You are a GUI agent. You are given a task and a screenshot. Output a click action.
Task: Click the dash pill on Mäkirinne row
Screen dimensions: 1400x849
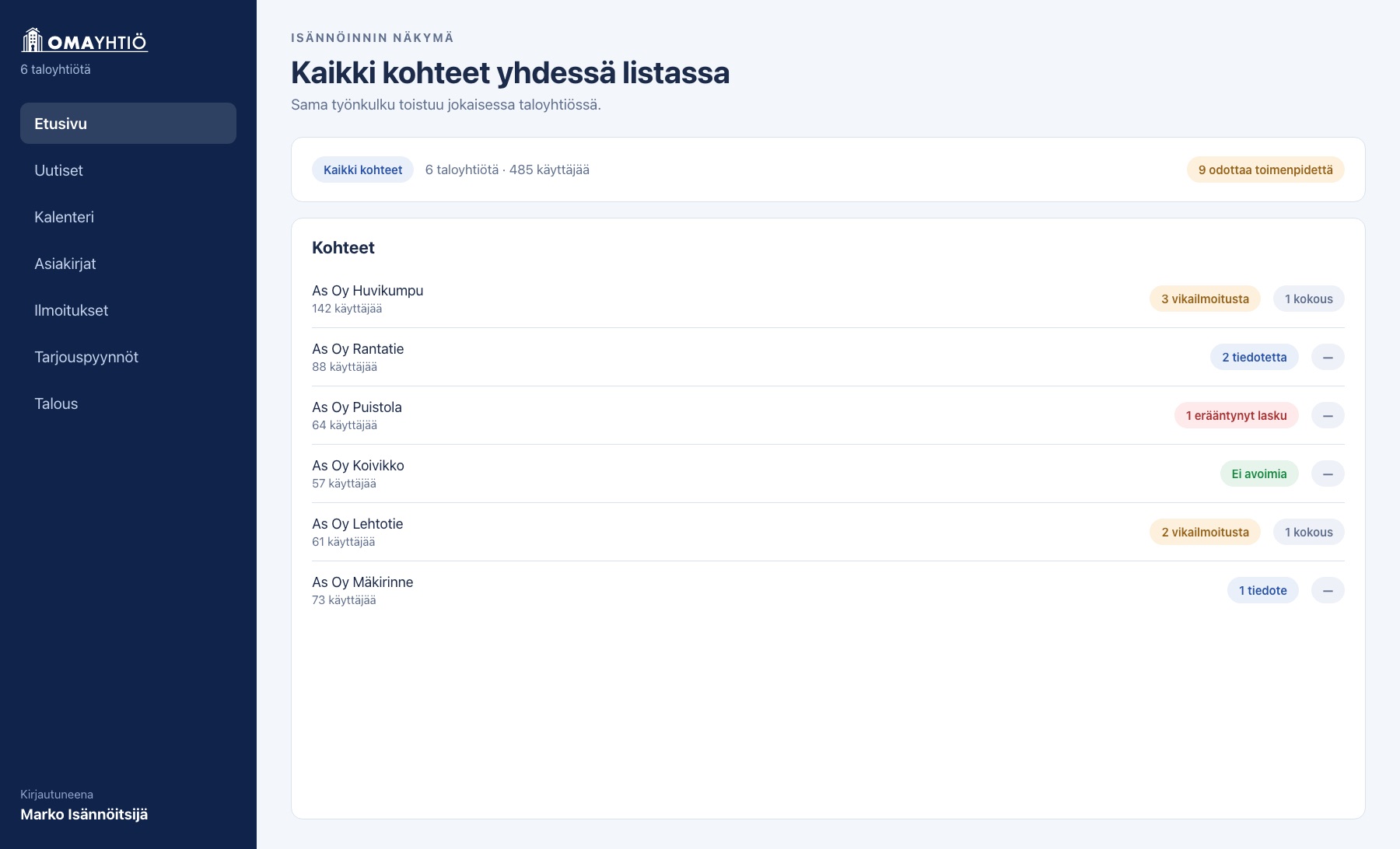click(1328, 590)
